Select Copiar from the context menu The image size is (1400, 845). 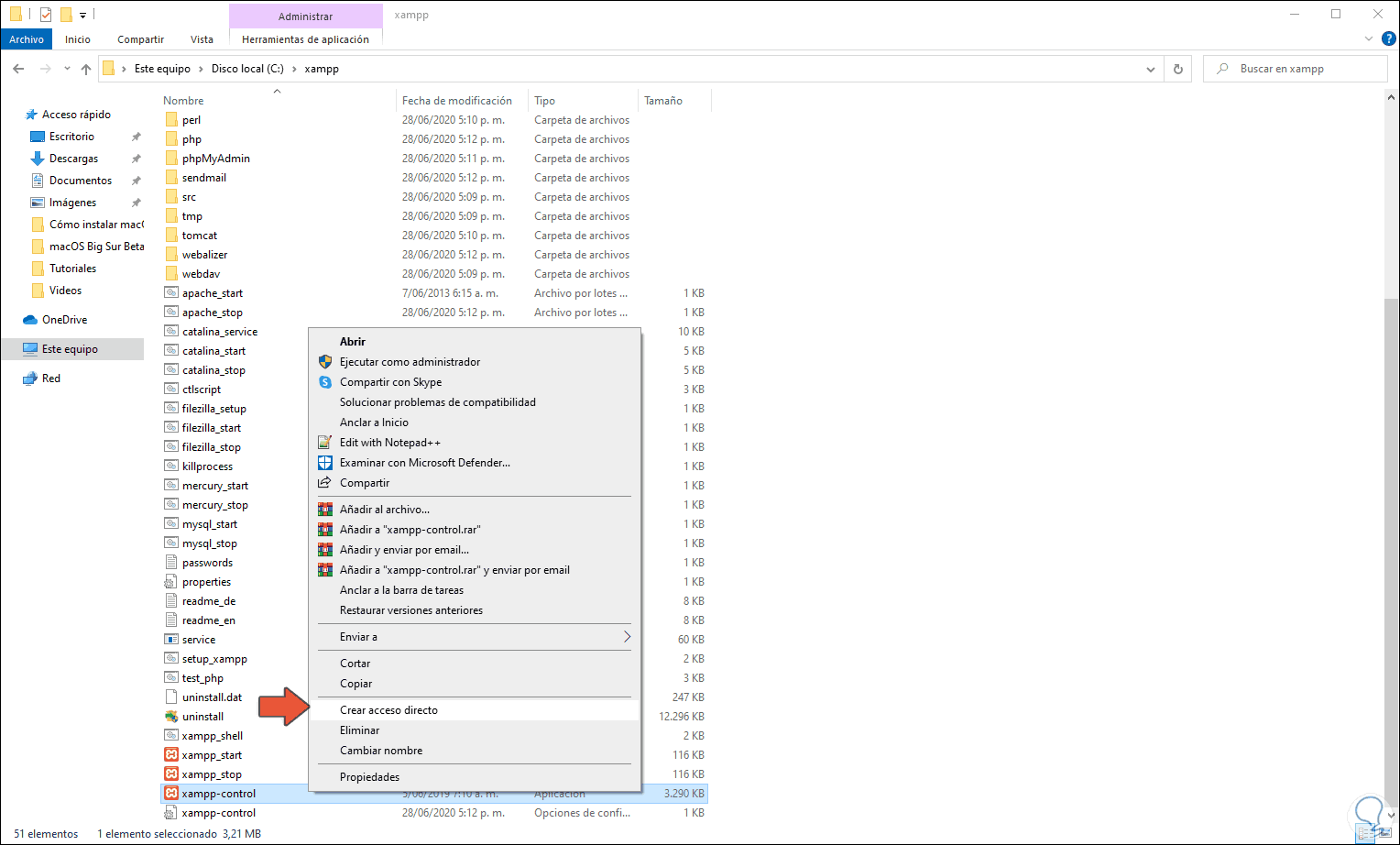point(475,684)
